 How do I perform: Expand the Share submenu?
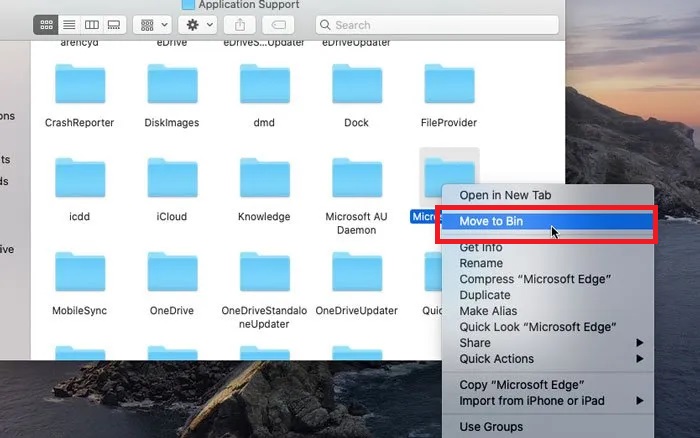coord(548,343)
